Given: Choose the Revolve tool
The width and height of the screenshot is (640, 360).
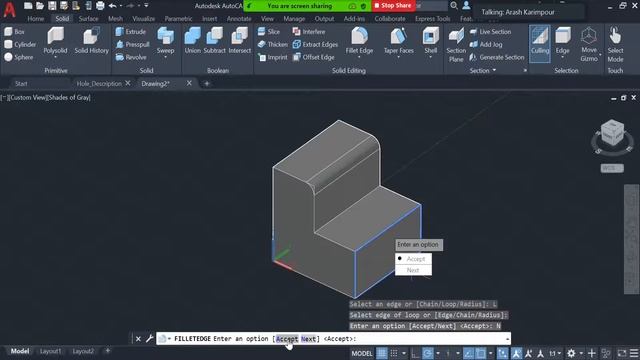Looking at the screenshot, I should point(131,57).
